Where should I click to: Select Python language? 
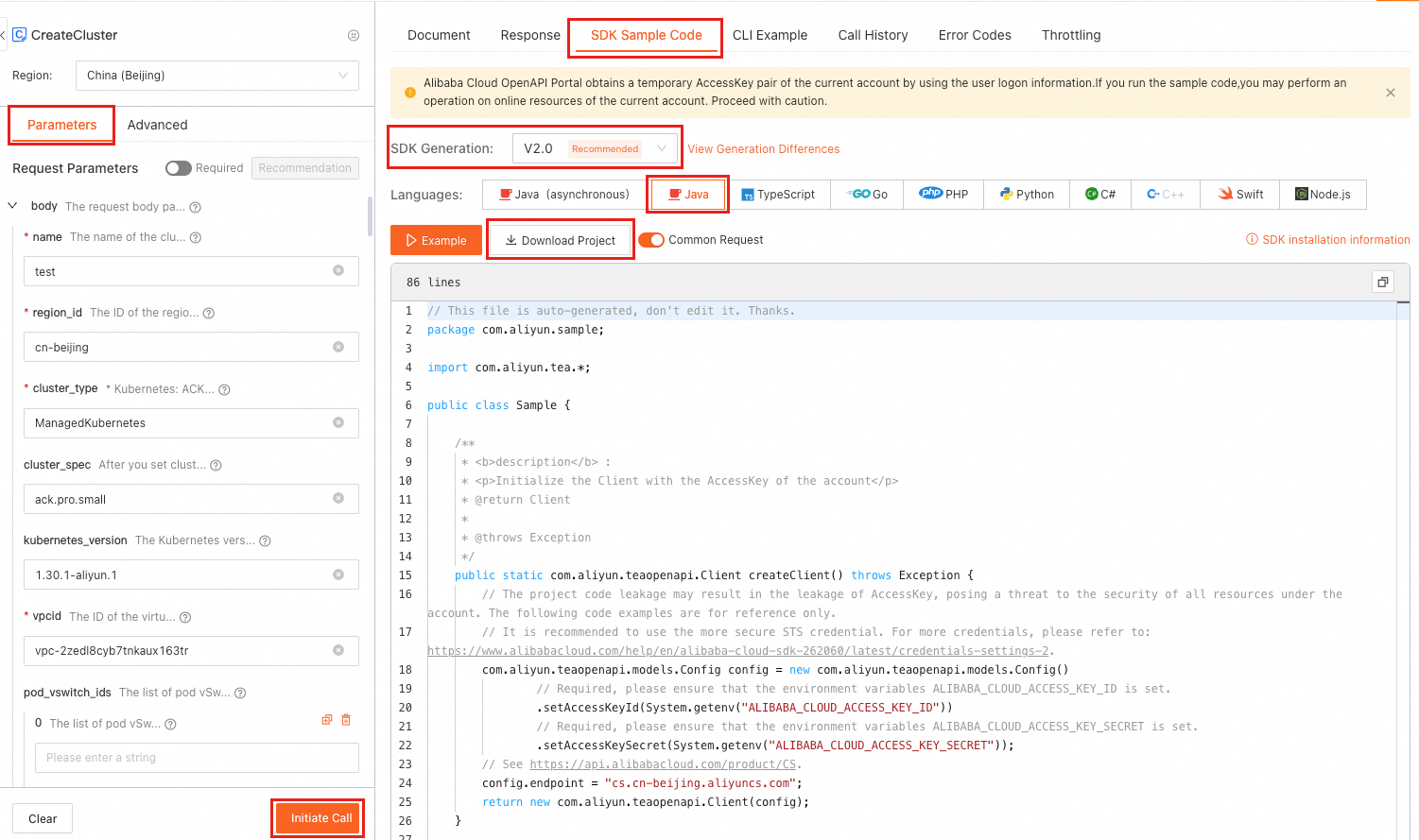click(x=1027, y=195)
